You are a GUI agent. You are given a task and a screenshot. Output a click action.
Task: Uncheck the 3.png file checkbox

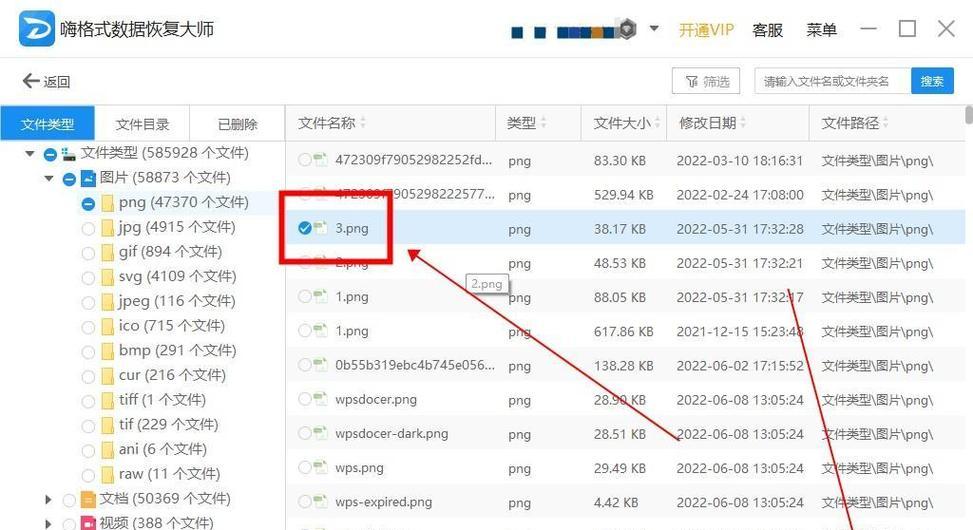[304, 228]
